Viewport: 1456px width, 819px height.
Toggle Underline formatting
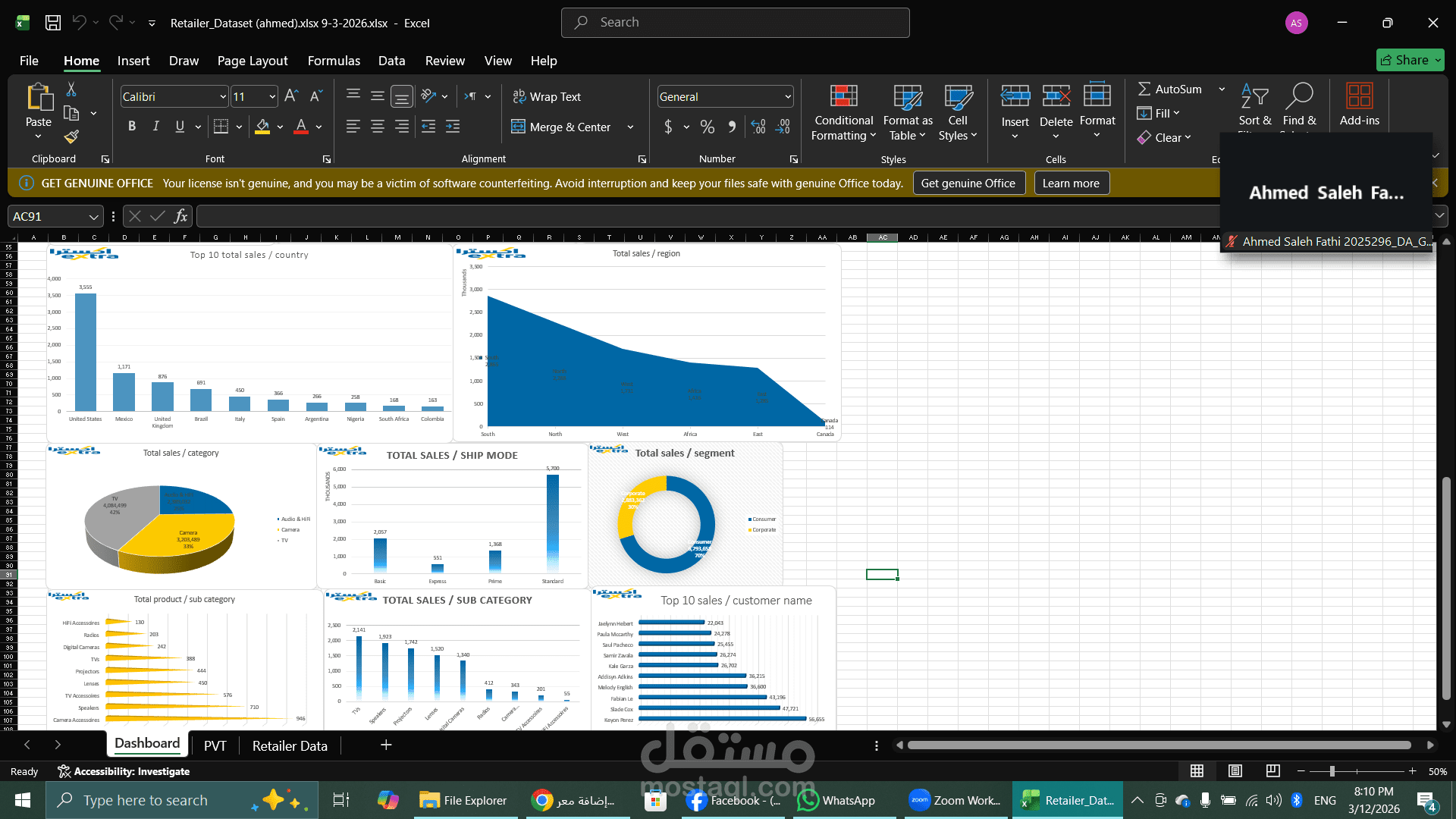coord(180,127)
